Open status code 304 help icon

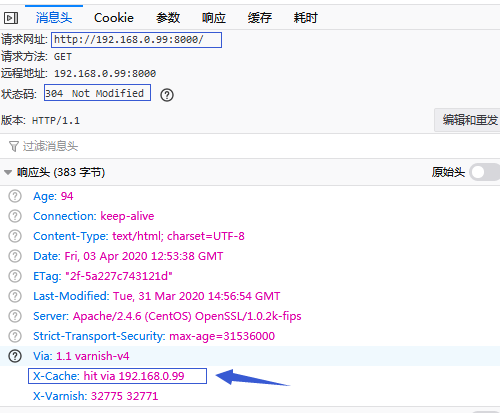point(167,95)
